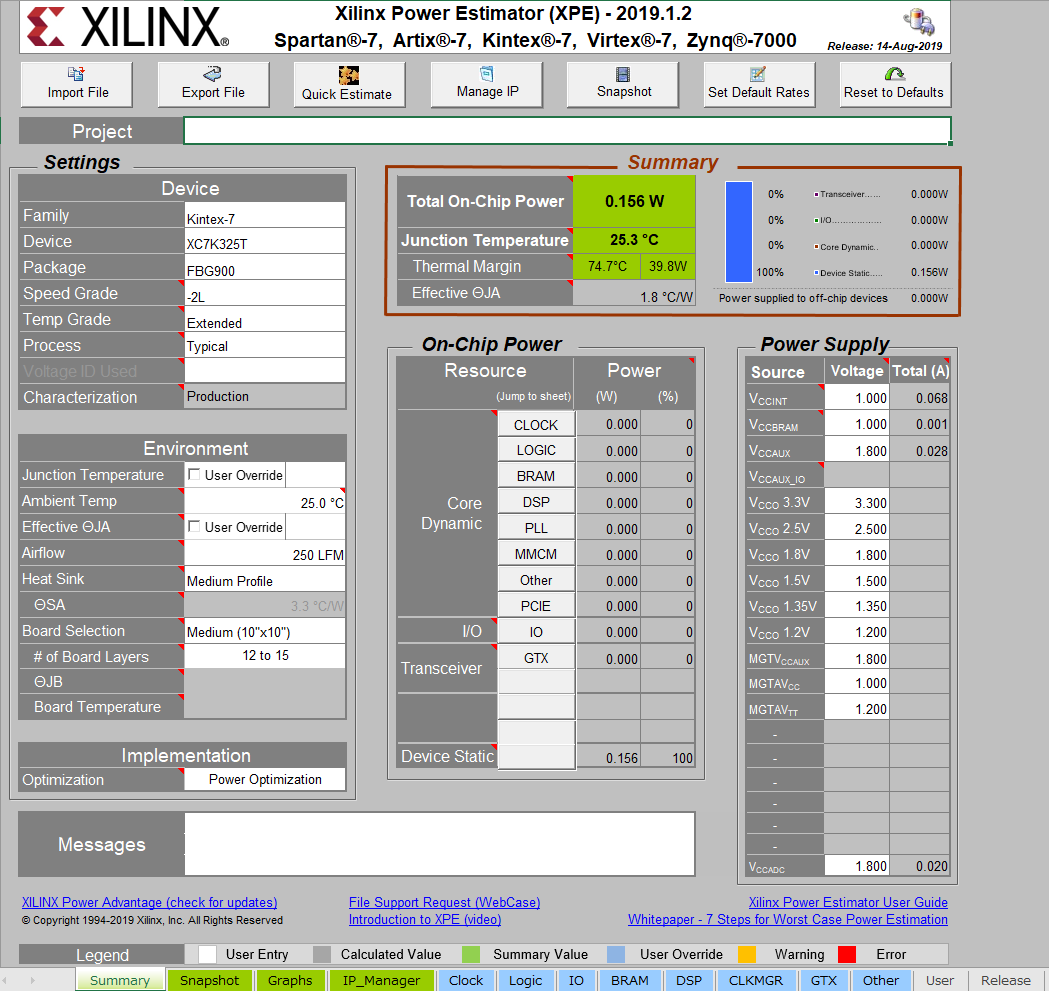Open the Device dropdown showing XC7K325T

265,242
